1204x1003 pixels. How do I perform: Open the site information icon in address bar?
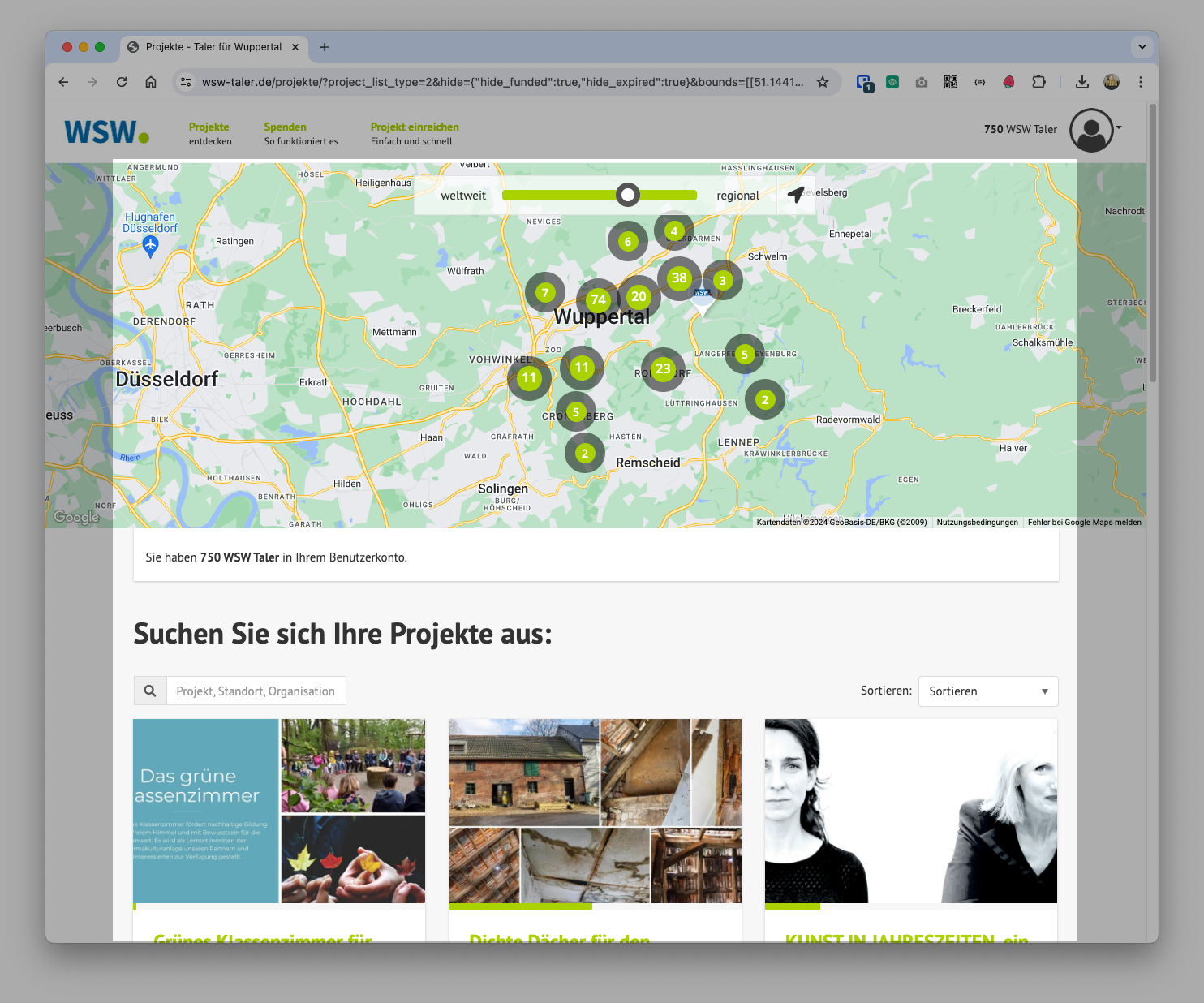tap(186, 82)
